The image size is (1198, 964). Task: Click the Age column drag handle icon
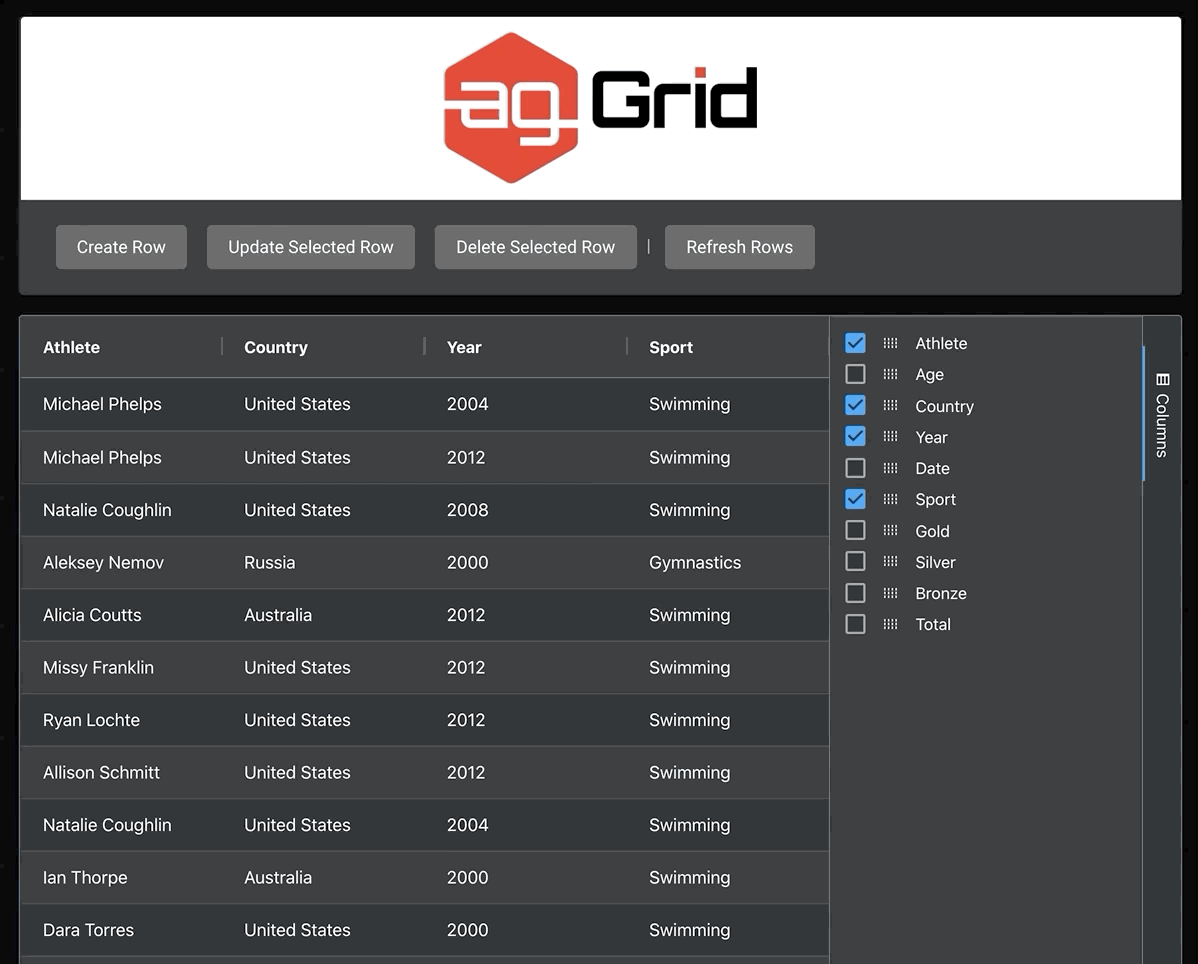point(890,374)
